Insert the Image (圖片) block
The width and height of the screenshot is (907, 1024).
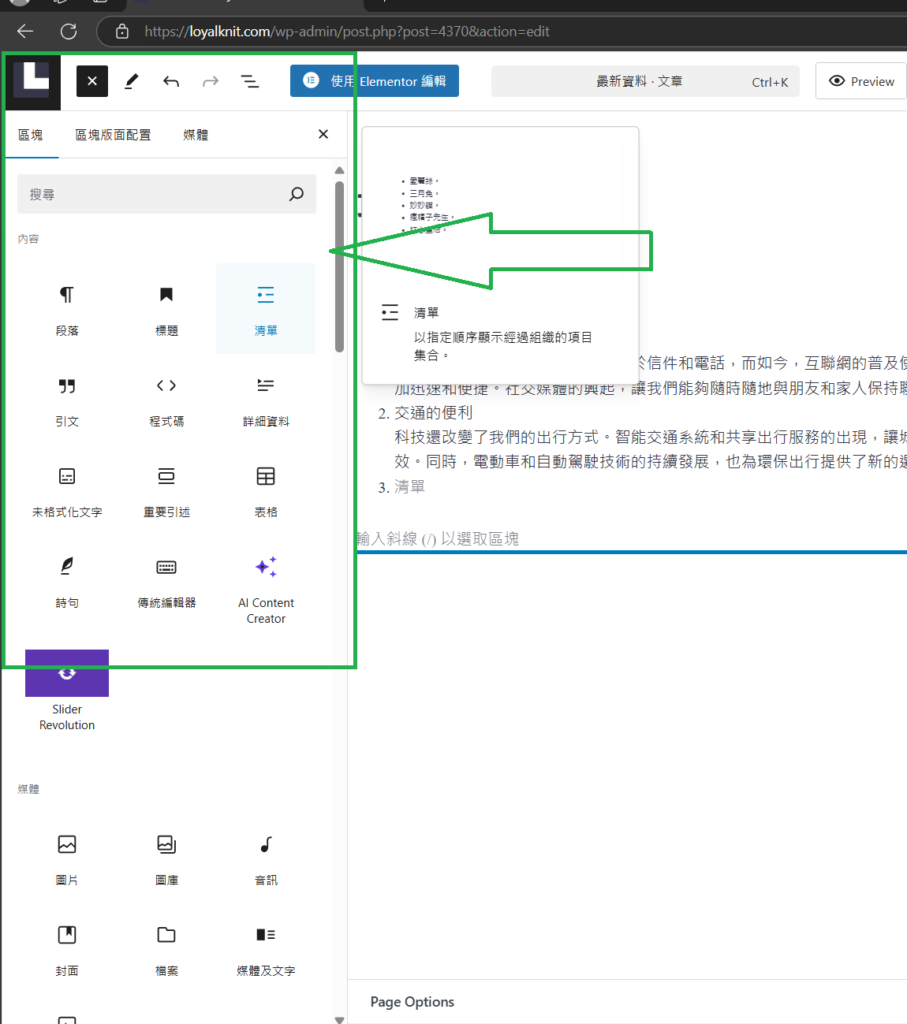pos(67,858)
